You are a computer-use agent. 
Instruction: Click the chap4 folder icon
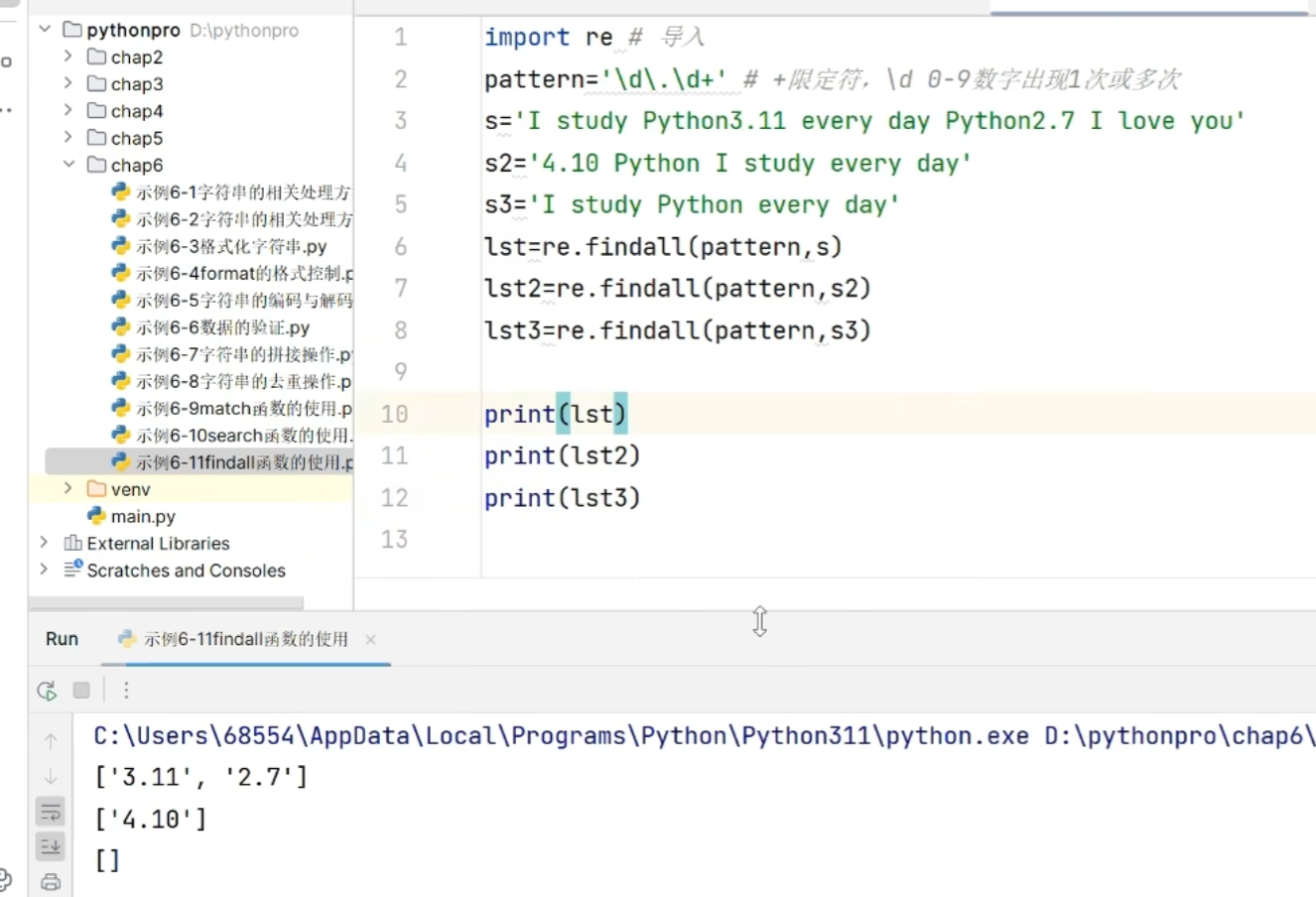(x=96, y=110)
